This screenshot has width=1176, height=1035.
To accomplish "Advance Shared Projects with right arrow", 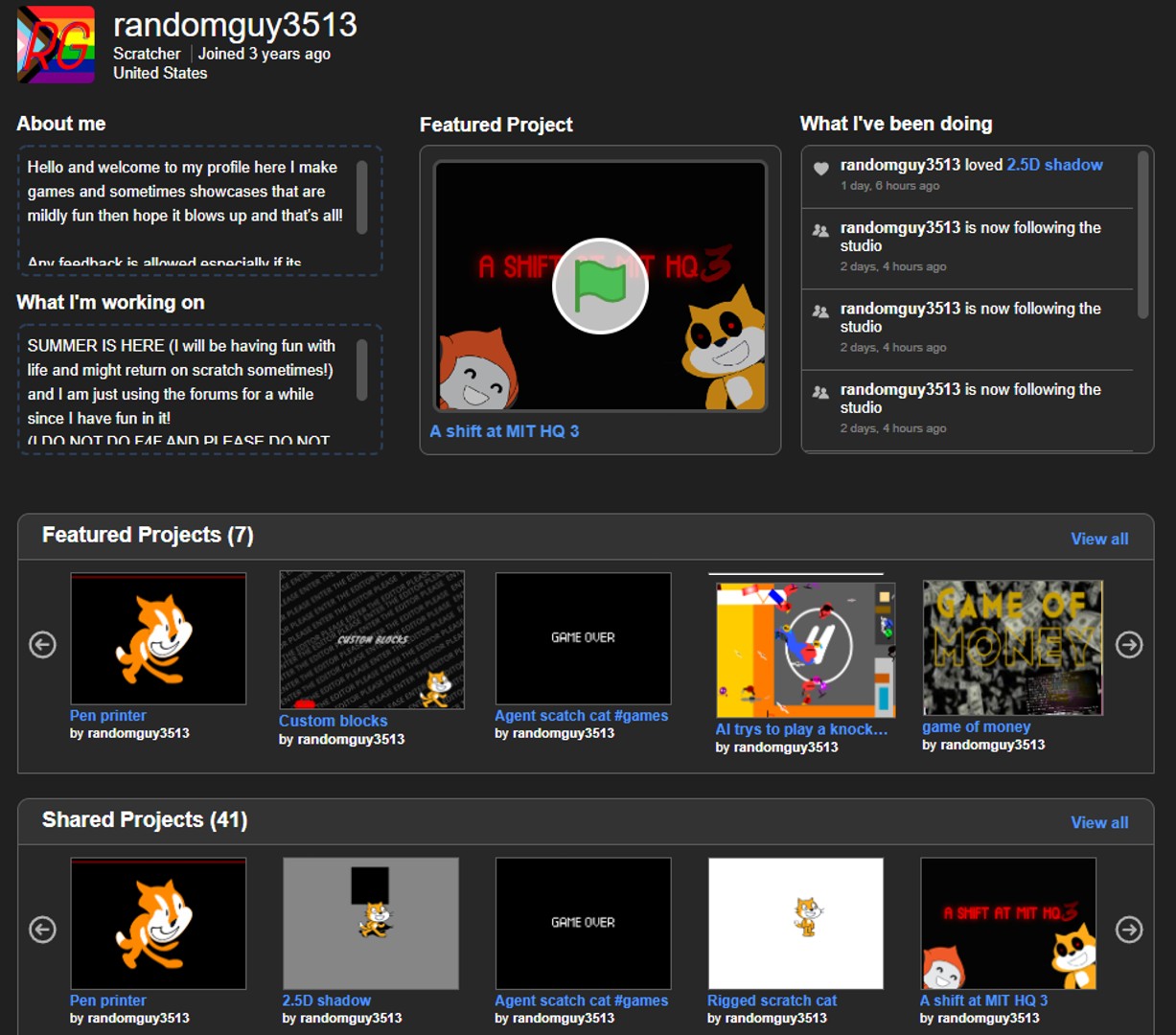I will pyautogui.click(x=1129, y=930).
